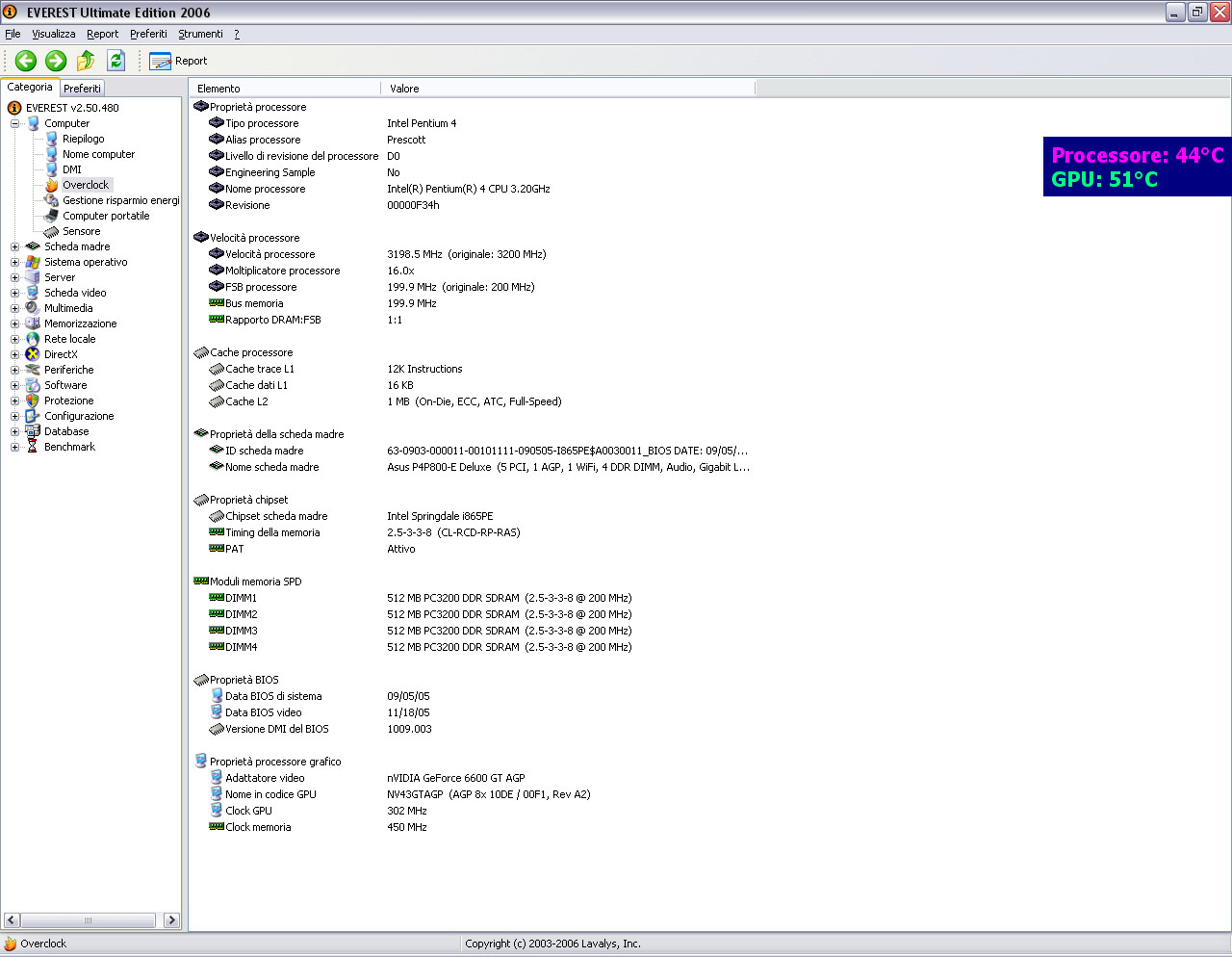Image resolution: width=1232 pixels, height=957 pixels.
Task: Expand the Scheda madre tree node
Action: 14,246
